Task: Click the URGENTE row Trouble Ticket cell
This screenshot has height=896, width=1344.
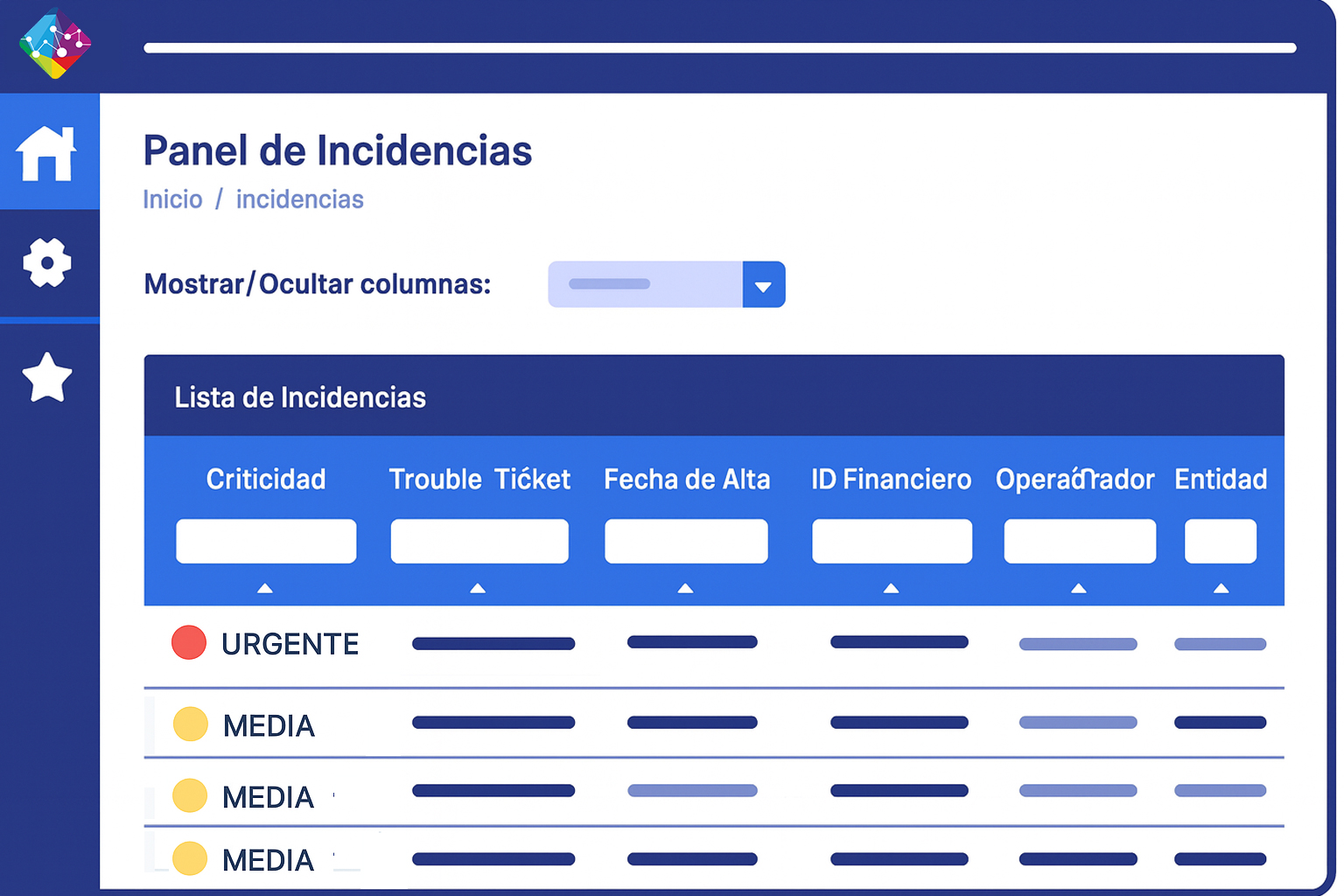Action: (x=493, y=643)
